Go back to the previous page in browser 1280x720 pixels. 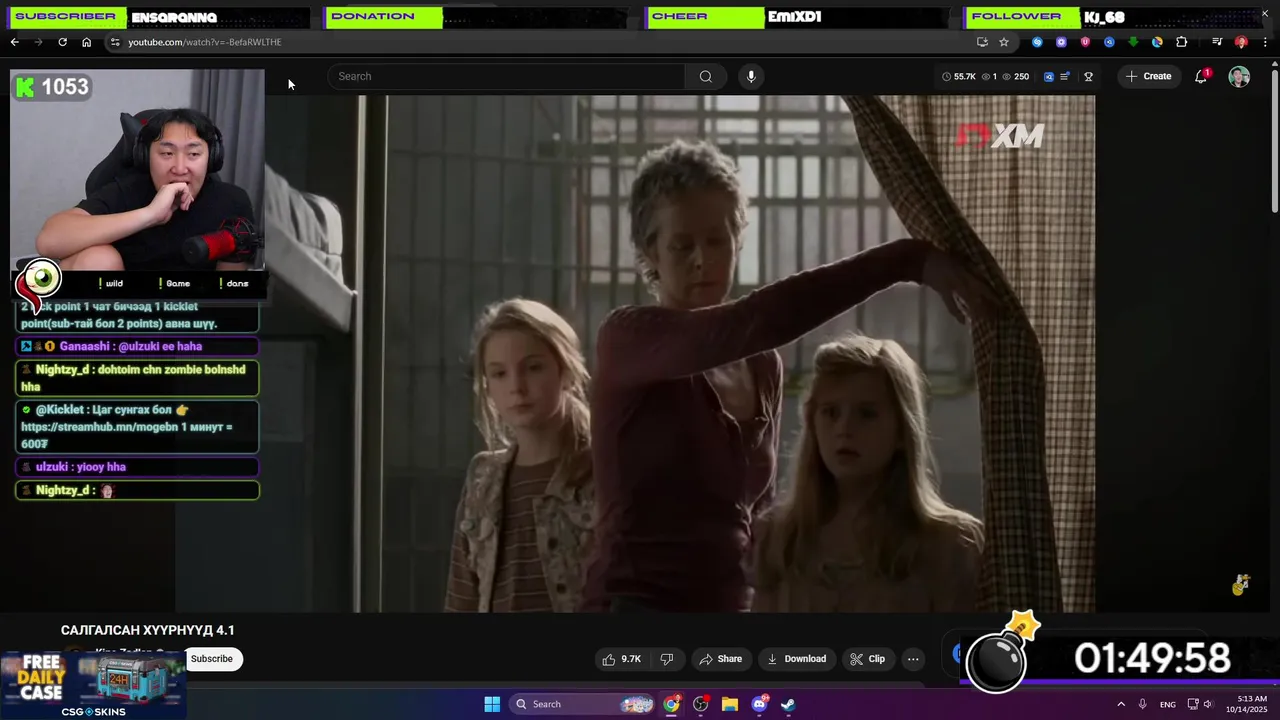coord(14,42)
